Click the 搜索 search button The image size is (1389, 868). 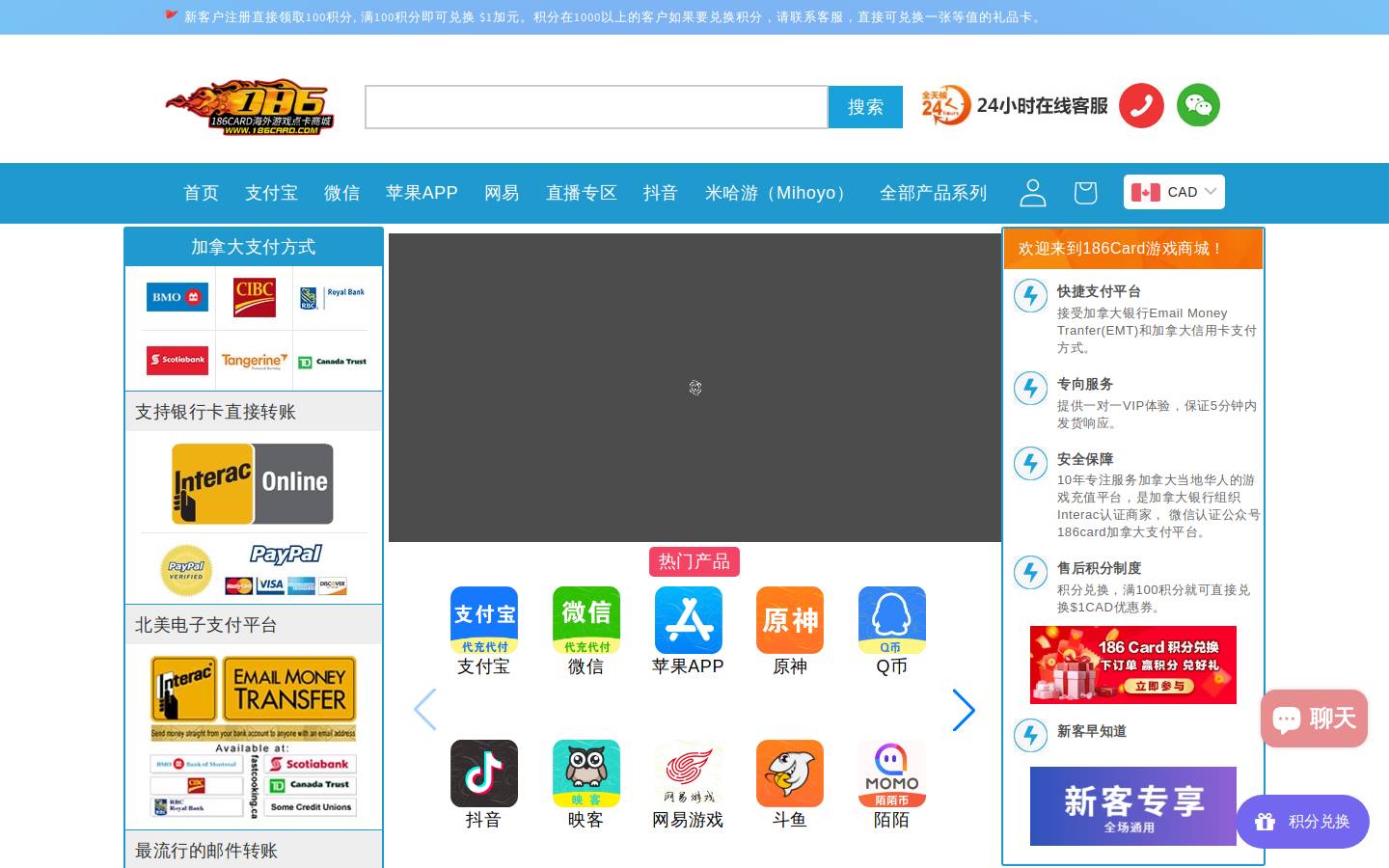point(865,107)
